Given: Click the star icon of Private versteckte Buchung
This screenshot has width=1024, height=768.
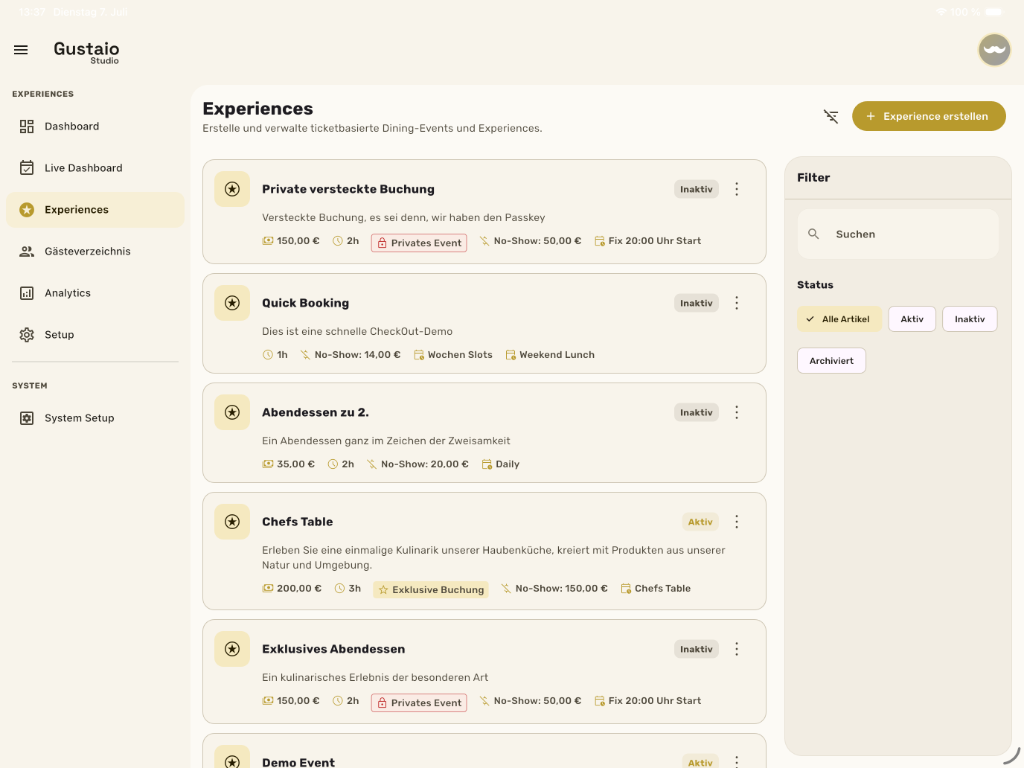Looking at the screenshot, I should tap(232, 189).
